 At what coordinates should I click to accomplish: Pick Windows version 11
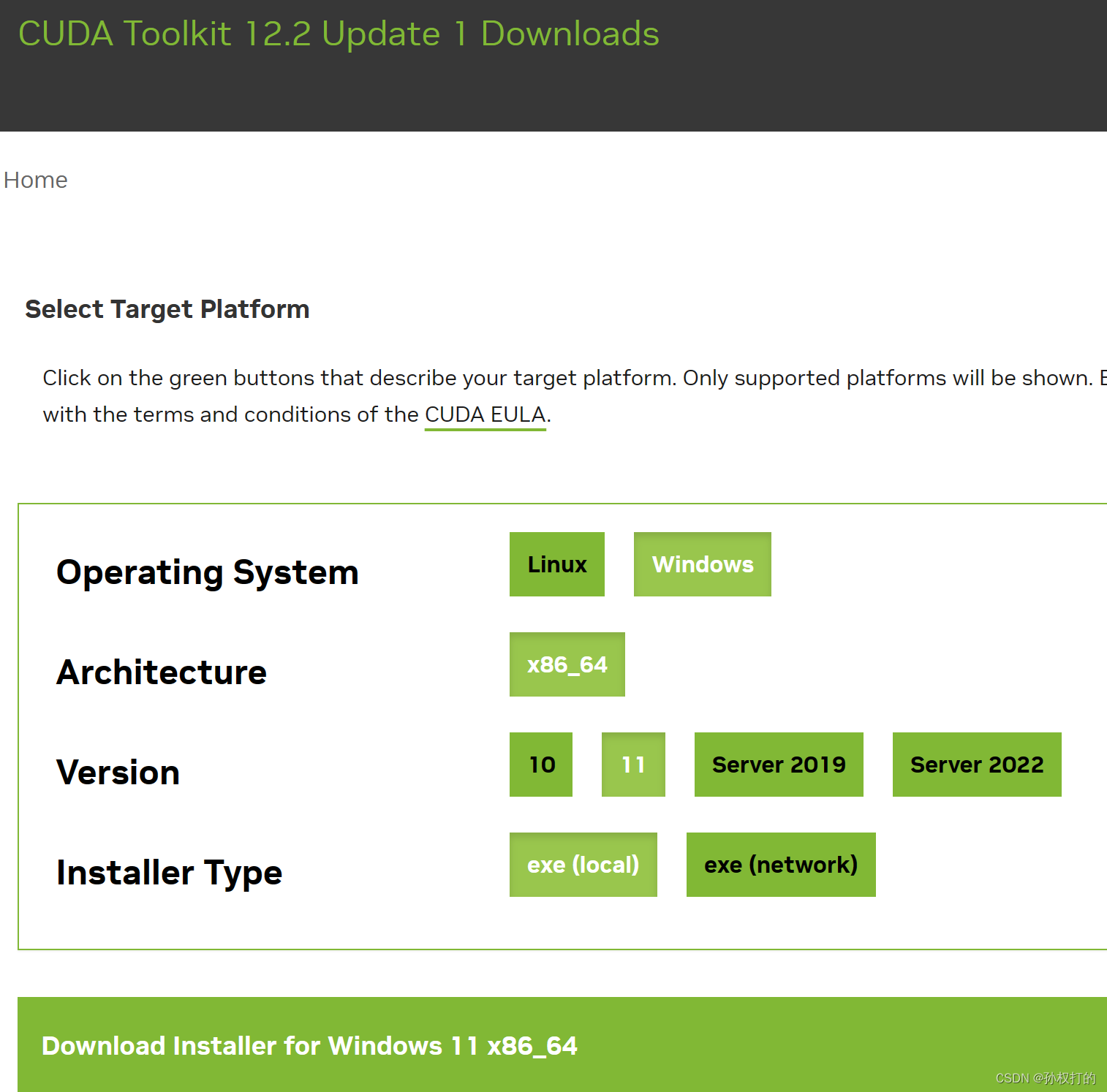633,765
